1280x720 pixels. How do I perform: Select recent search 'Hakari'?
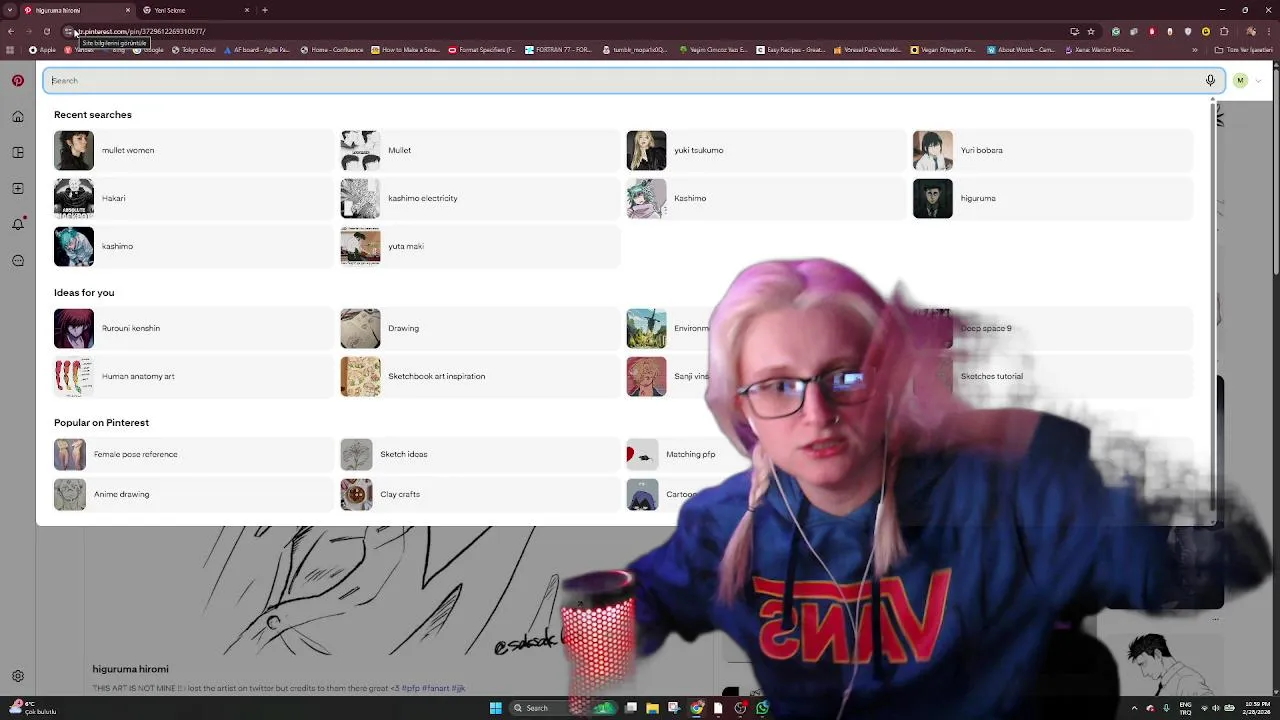coord(194,198)
